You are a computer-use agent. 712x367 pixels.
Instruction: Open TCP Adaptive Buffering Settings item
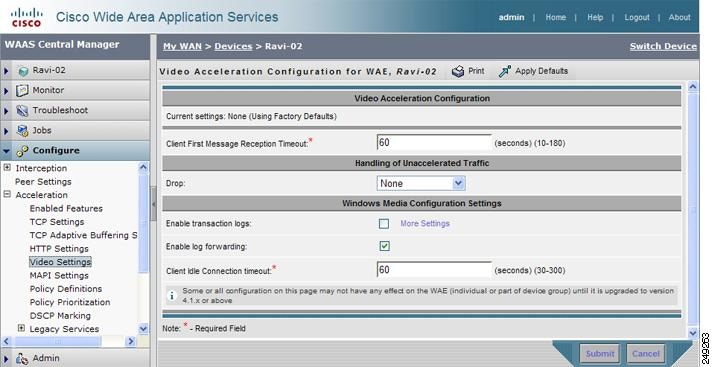pyautogui.click(x=83, y=235)
